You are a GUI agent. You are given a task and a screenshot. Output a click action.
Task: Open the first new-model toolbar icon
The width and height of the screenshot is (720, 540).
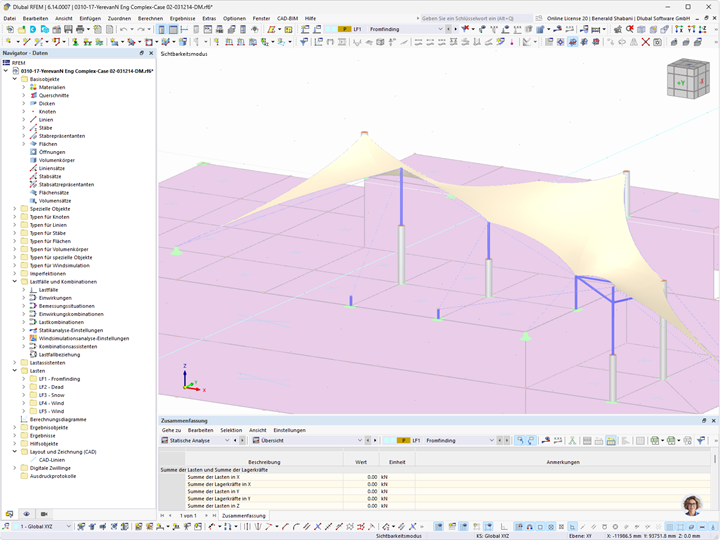coord(10,29)
